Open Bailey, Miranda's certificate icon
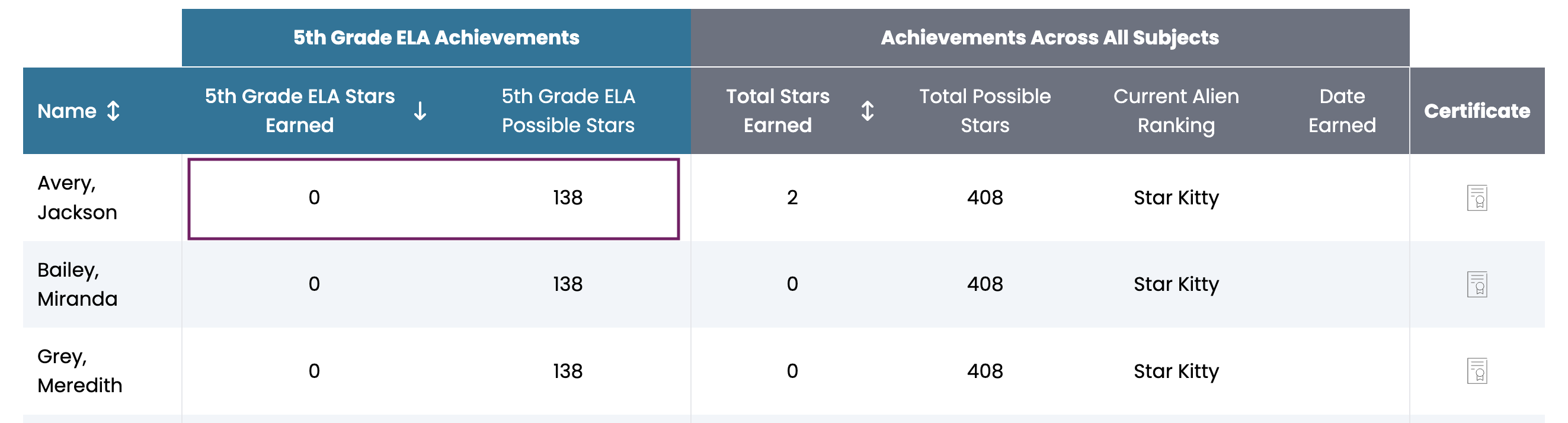The width and height of the screenshot is (1568, 423). point(1477,284)
